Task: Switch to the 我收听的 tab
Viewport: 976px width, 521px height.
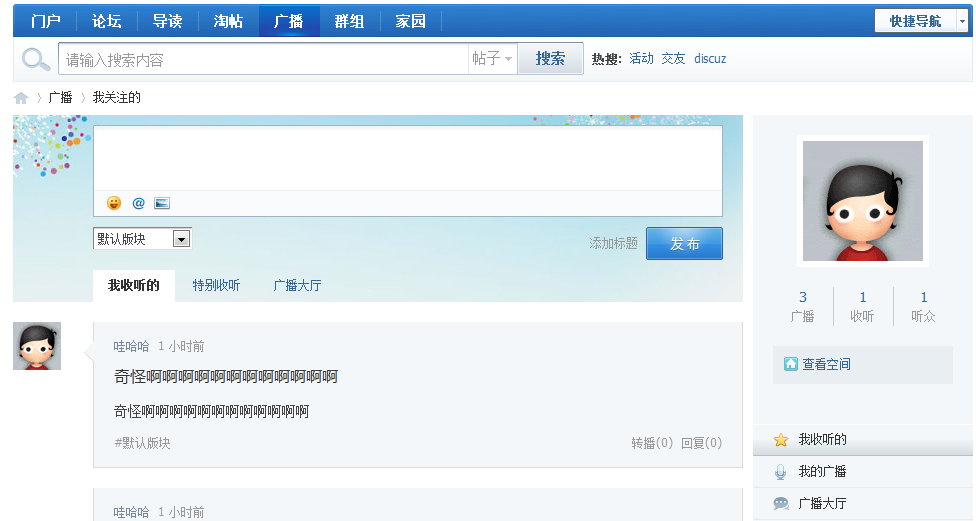Action: tap(134, 286)
